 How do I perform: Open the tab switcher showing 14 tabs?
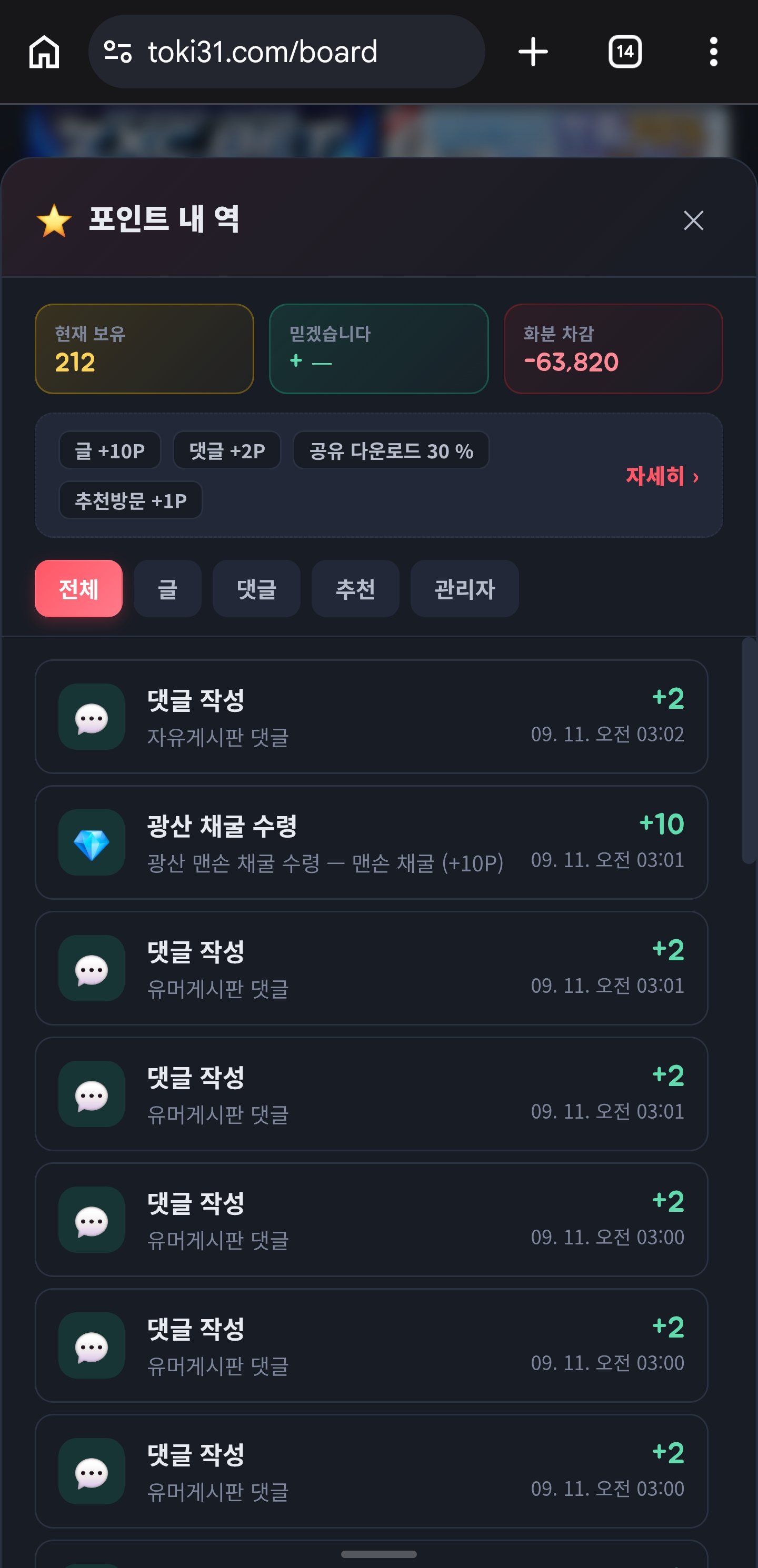point(625,52)
